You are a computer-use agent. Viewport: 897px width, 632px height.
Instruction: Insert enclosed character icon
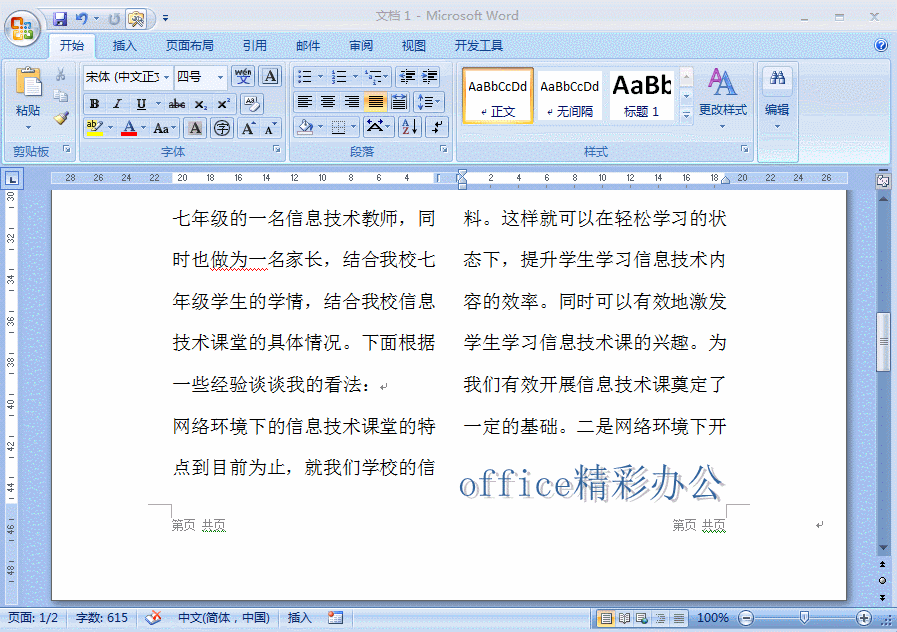click(222, 128)
